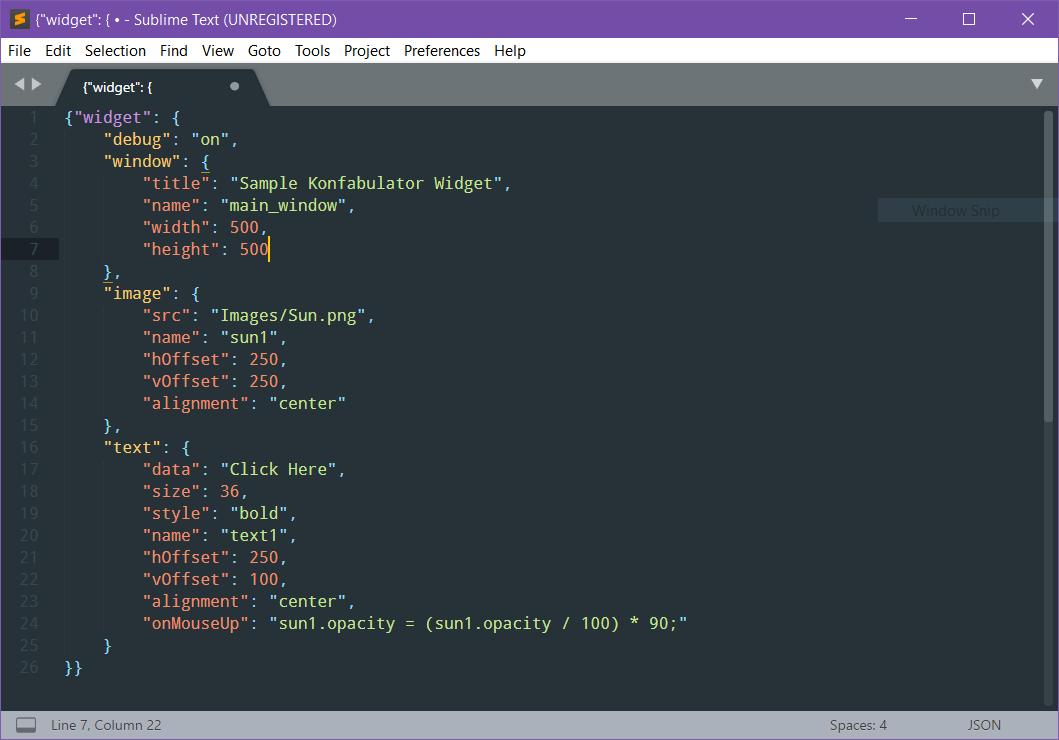Open the Project menu

[367, 51]
